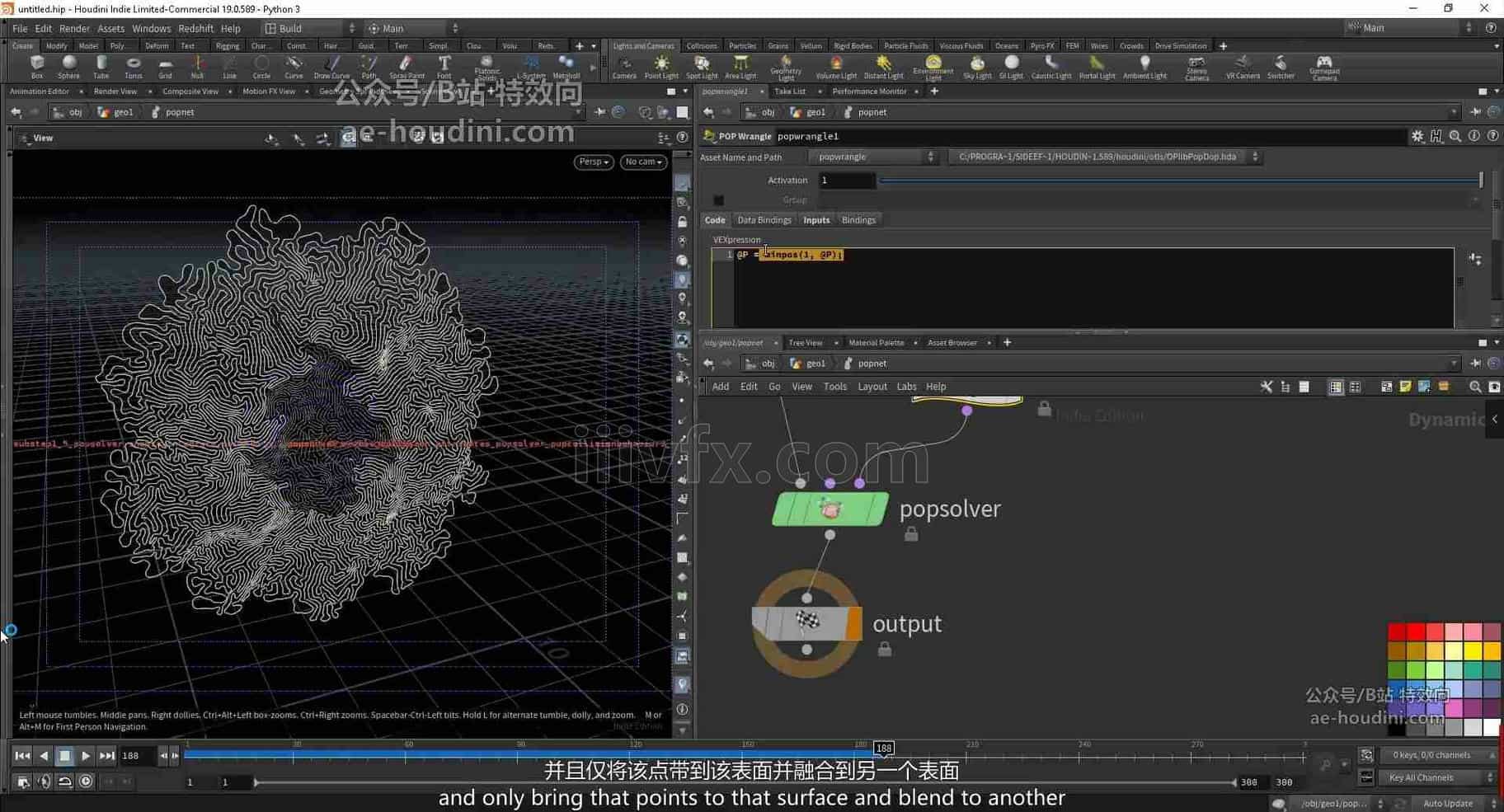1504x812 pixels.
Task: Open network editor Labs menu
Action: [906, 387]
